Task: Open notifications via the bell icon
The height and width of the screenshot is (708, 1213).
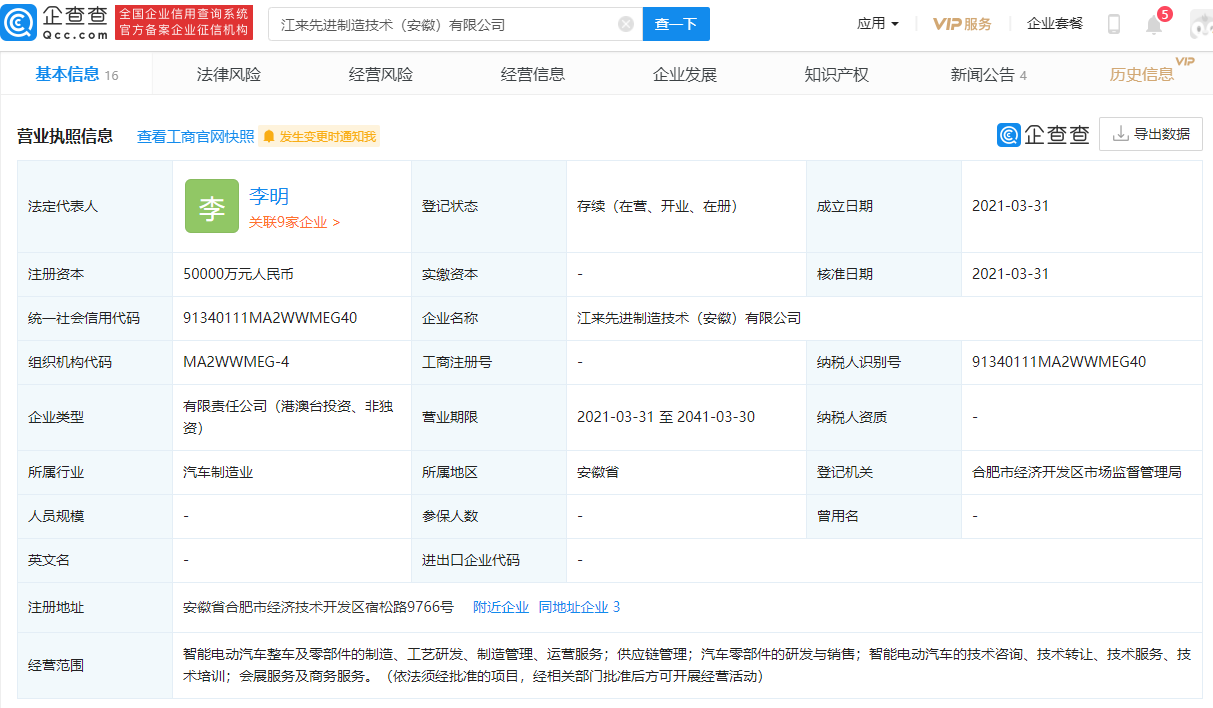Action: point(1155,22)
